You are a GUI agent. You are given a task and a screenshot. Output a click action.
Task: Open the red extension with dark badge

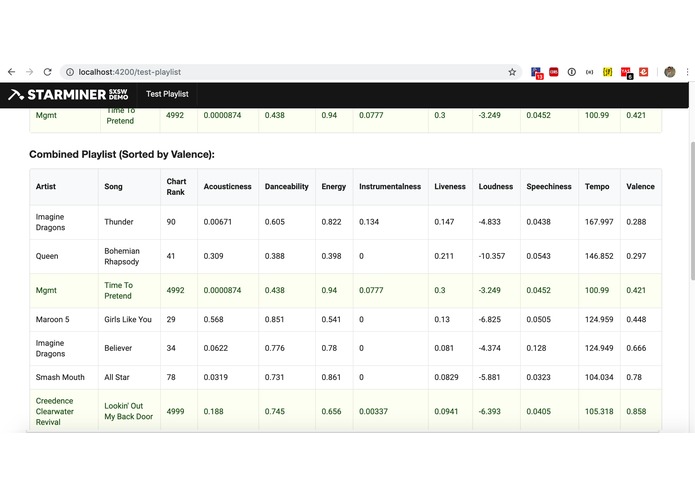tap(626, 73)
